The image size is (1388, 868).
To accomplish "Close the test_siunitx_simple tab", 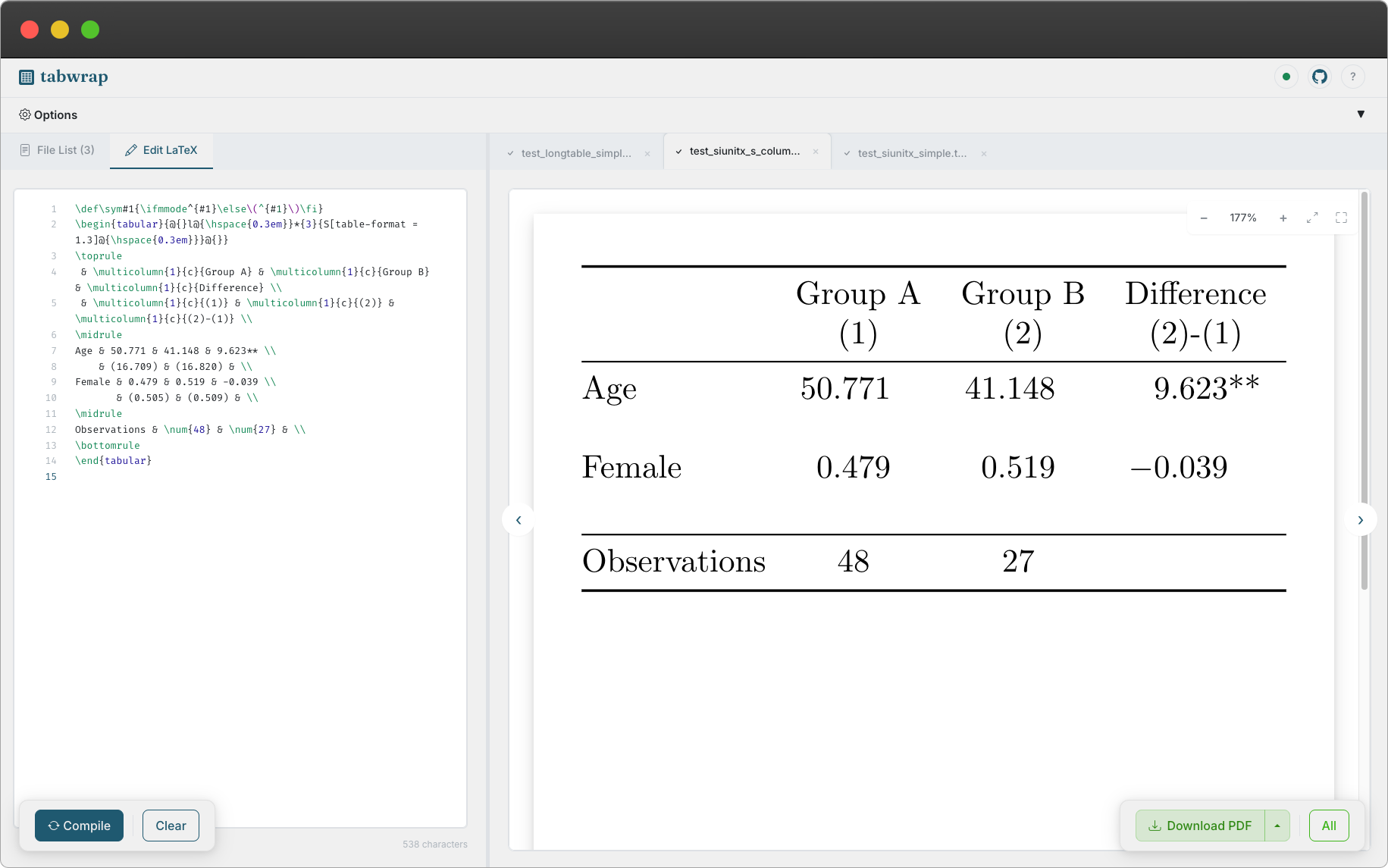I will 983,153.
